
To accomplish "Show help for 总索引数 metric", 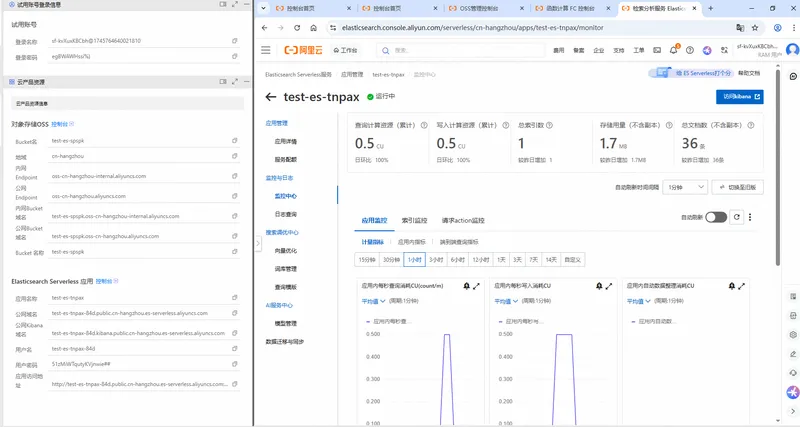I will [x=549, y=125].
